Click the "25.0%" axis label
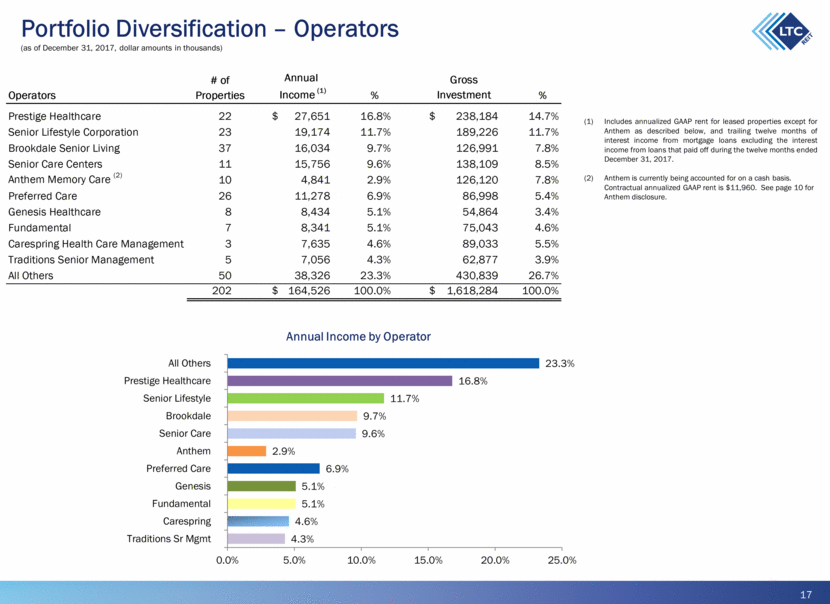 coord(562,560)
